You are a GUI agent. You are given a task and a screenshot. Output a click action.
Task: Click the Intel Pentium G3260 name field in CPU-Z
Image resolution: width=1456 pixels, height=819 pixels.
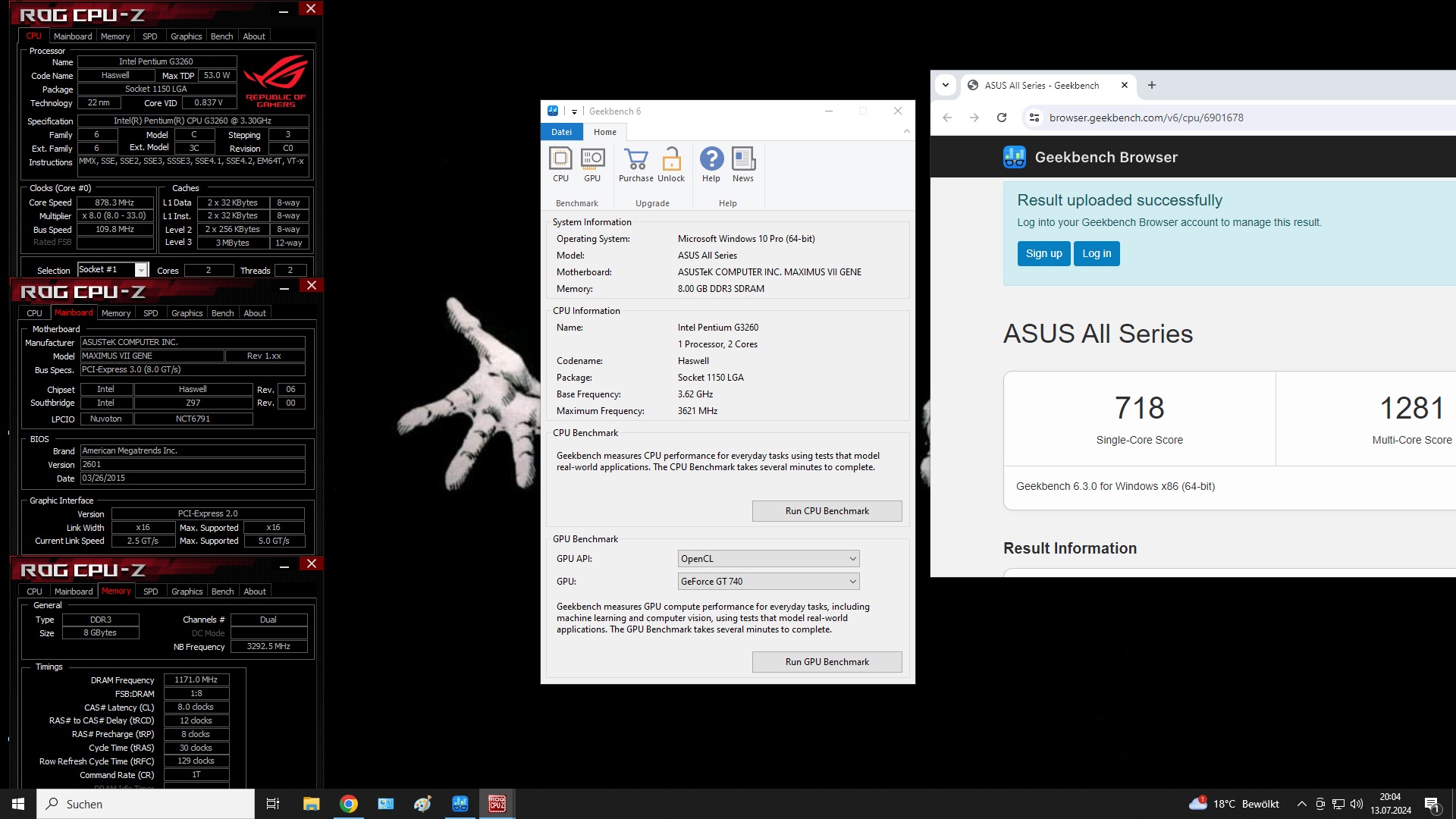click(157, 61)
